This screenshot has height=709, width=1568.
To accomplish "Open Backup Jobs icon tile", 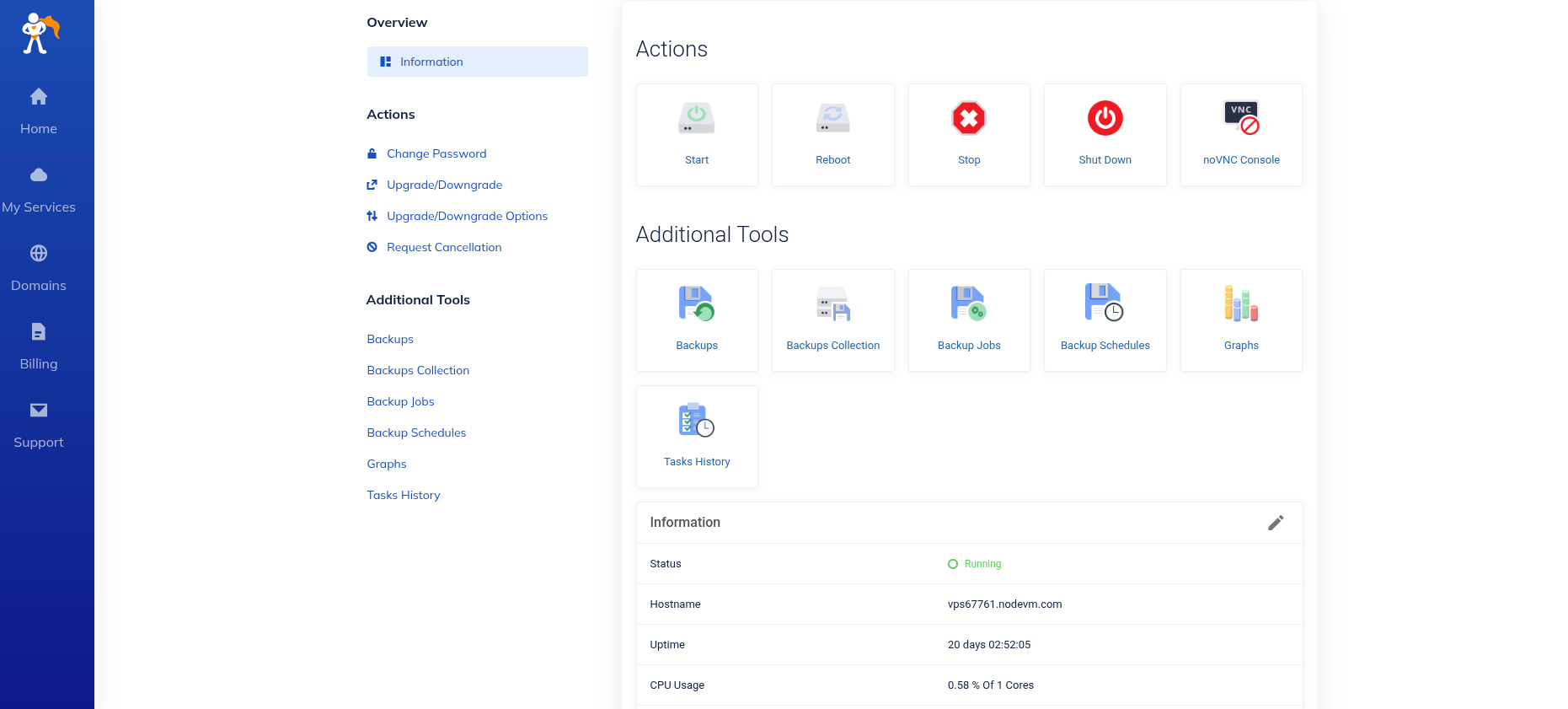I will (x=969, y=303).
